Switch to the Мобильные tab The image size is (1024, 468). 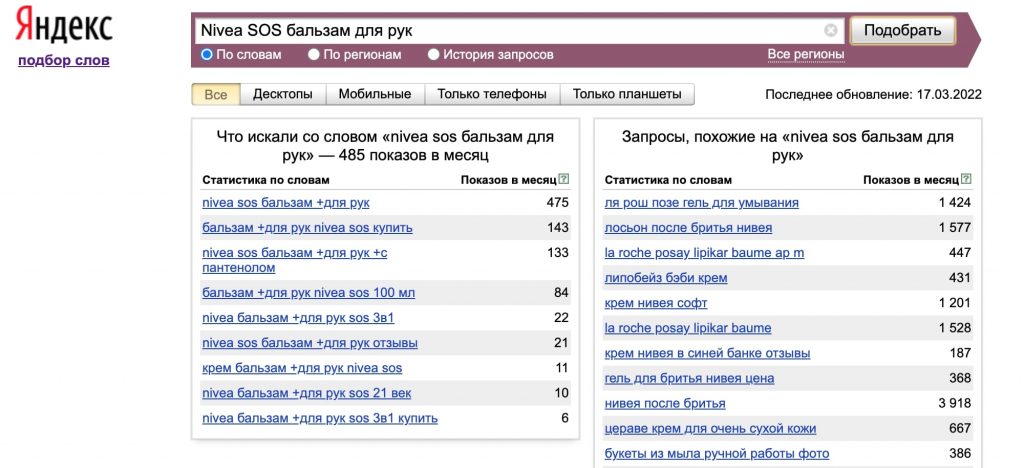tap(375, 94)
